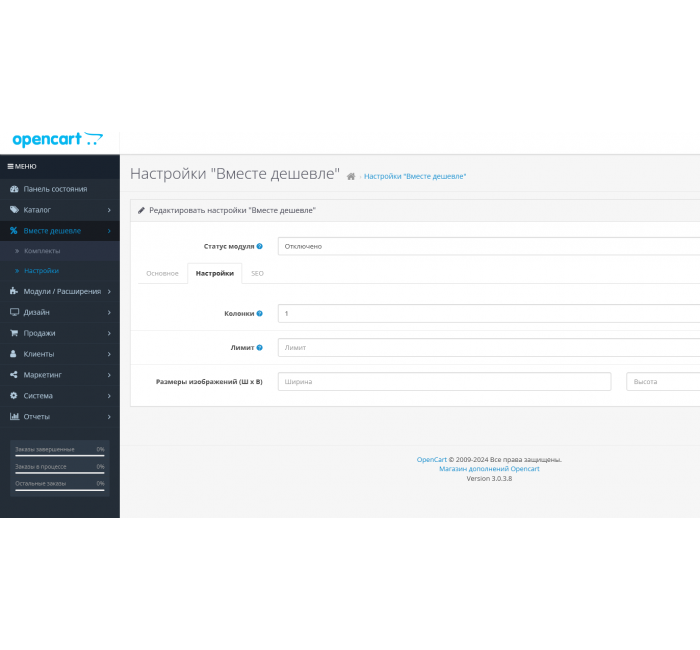
Task: Open the Статус модуля dropdown showing Отключено
Action: (489, 246)
